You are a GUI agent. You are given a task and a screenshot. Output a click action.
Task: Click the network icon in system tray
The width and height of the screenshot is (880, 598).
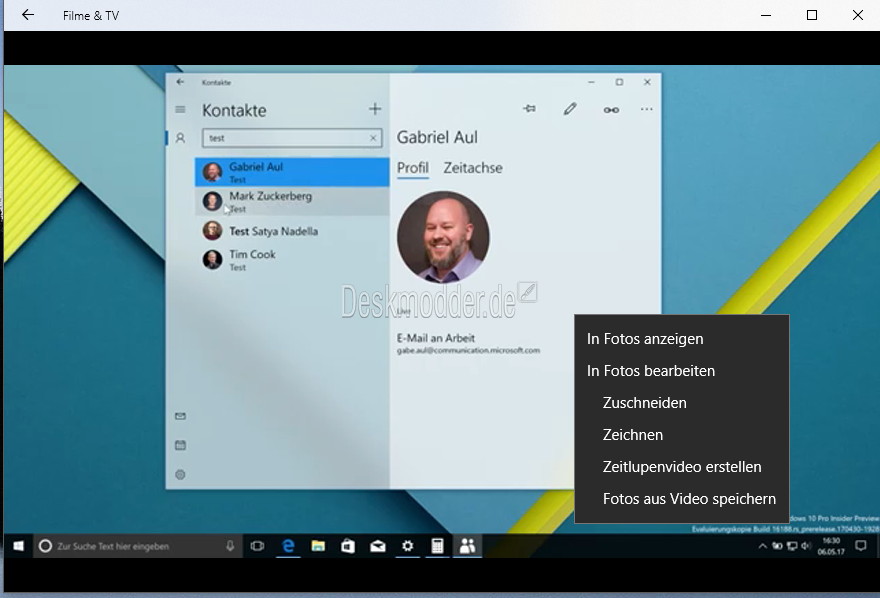coord(791,546)
